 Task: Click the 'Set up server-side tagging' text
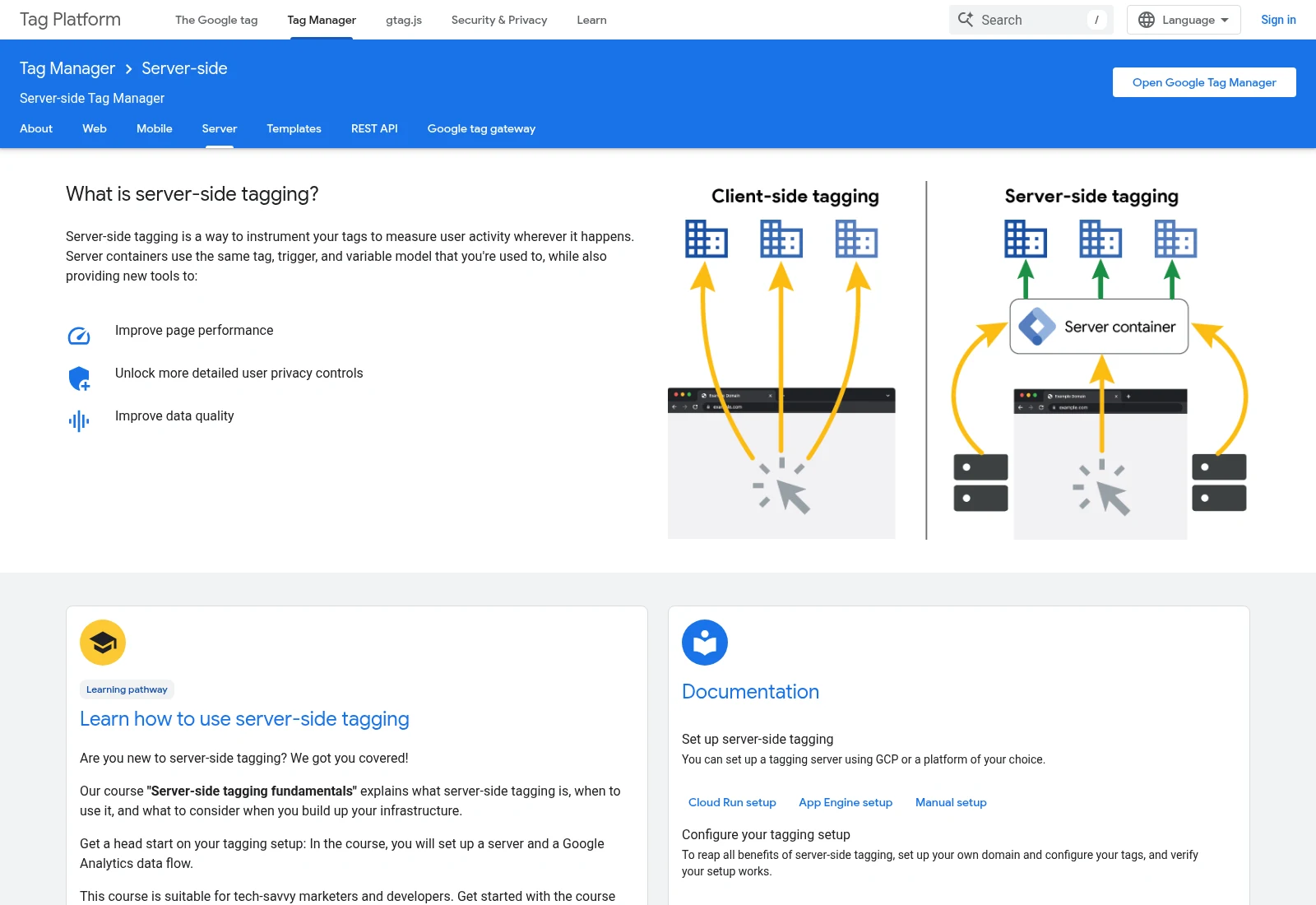pos(758,739)
